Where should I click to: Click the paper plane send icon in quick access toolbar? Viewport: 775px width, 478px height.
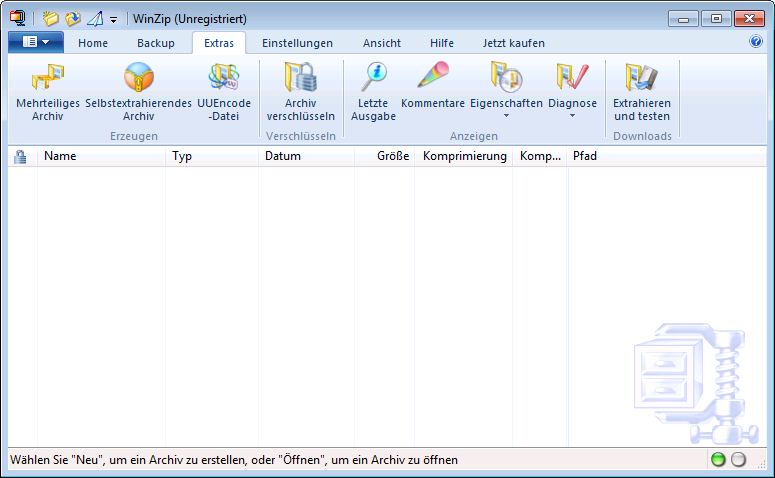(x=95, y=19)
